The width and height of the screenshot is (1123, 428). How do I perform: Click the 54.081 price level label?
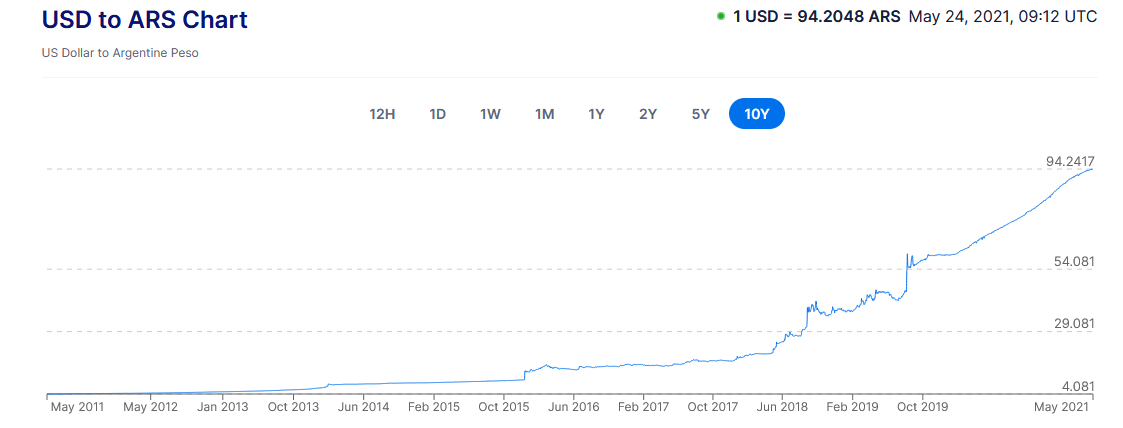(1074, 261)
